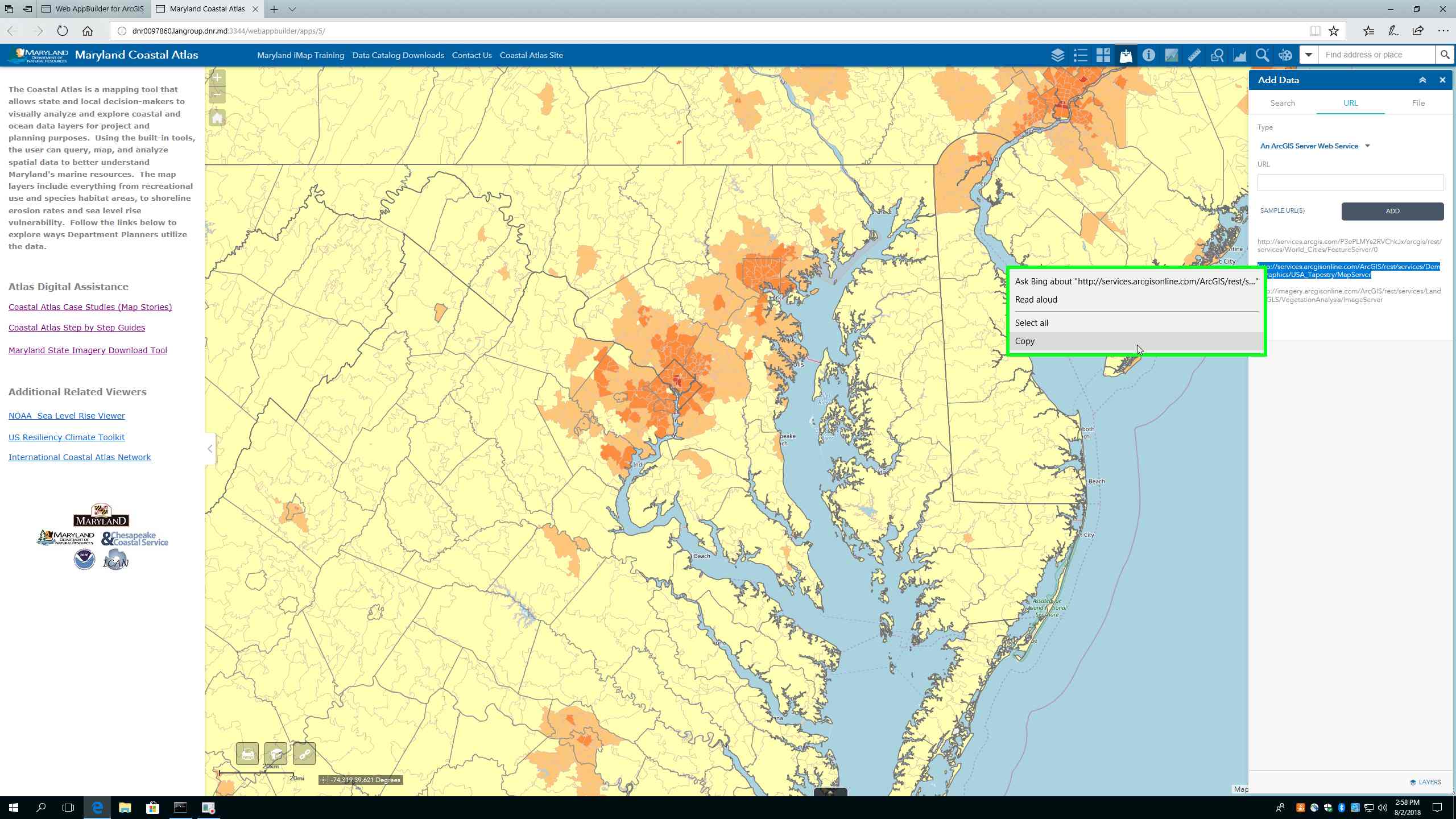Click the Measurement ruler tool icon
Image resolution: width=1456 pixels, height=819 pixels.
(1194, 55)
